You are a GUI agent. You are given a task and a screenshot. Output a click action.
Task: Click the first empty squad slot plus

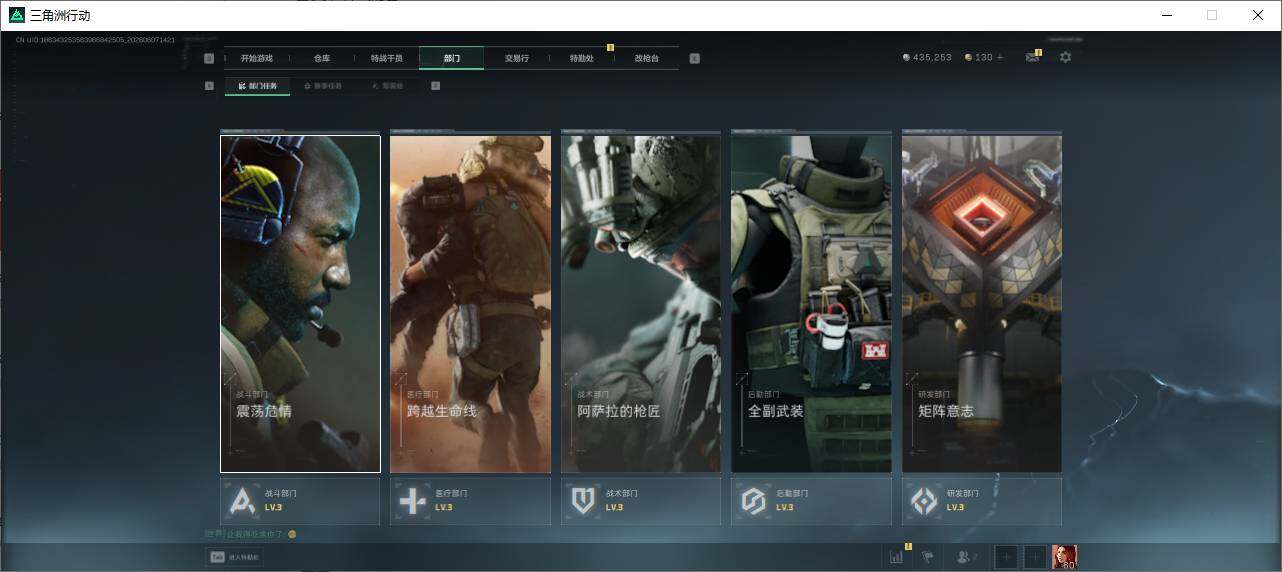click(1007, 557)
